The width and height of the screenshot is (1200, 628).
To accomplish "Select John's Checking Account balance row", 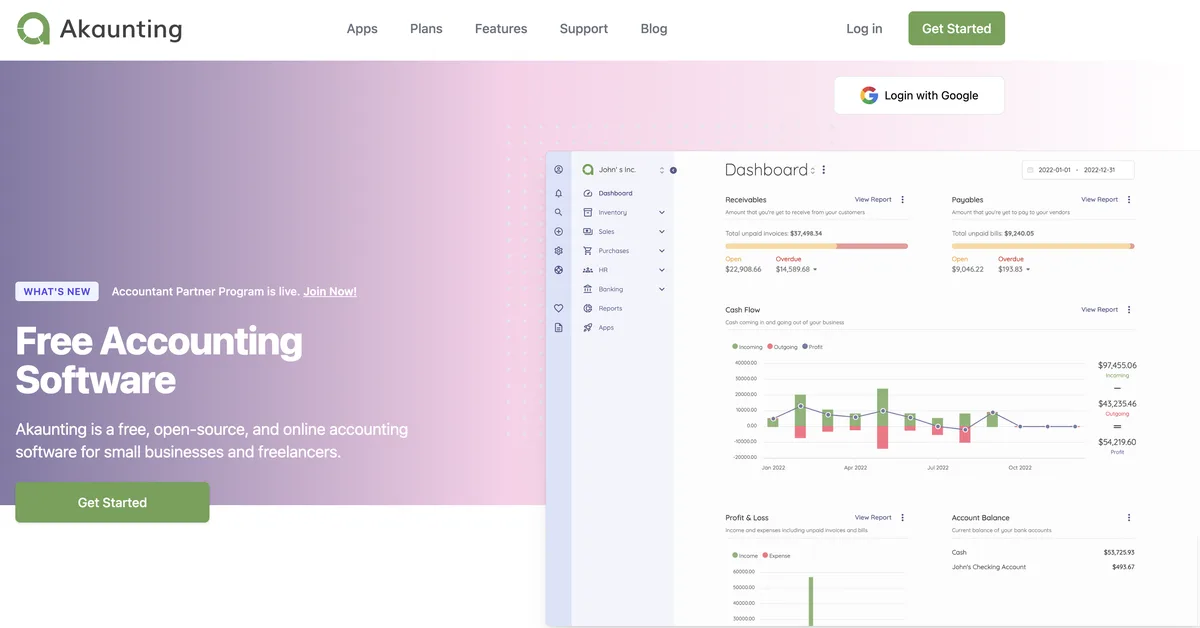I will click(1043, 567).
